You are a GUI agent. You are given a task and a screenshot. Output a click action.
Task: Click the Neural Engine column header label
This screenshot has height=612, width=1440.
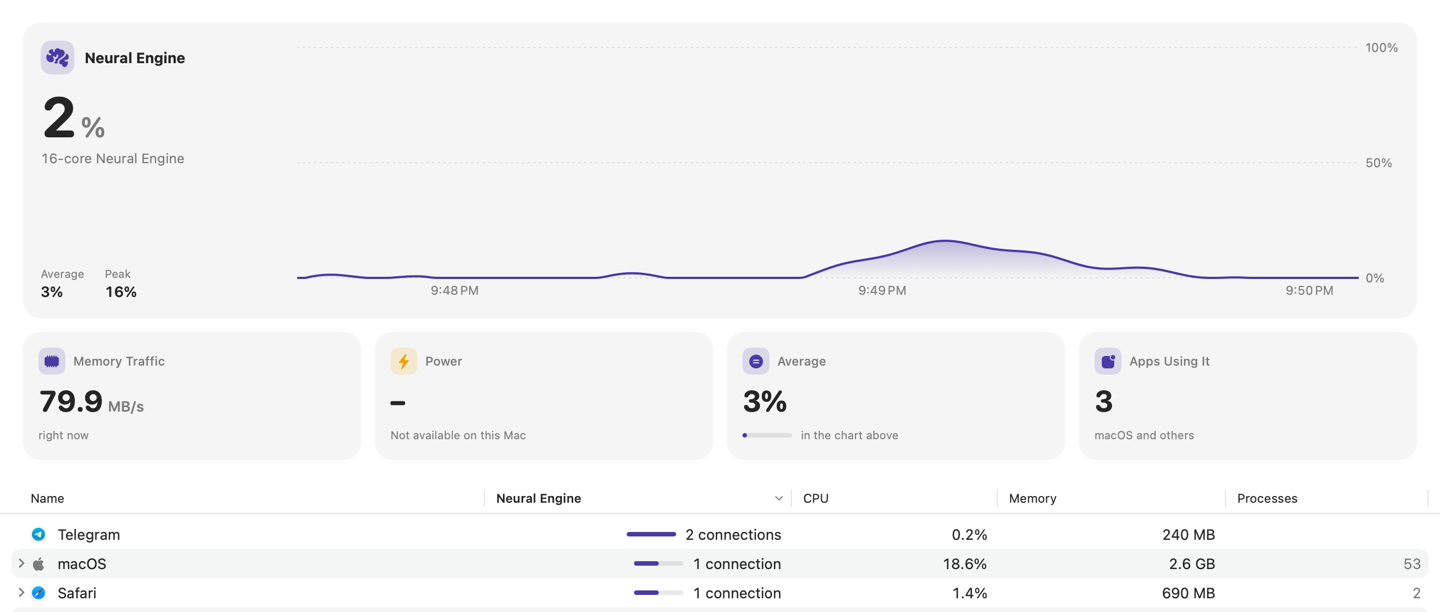point(539,498)
